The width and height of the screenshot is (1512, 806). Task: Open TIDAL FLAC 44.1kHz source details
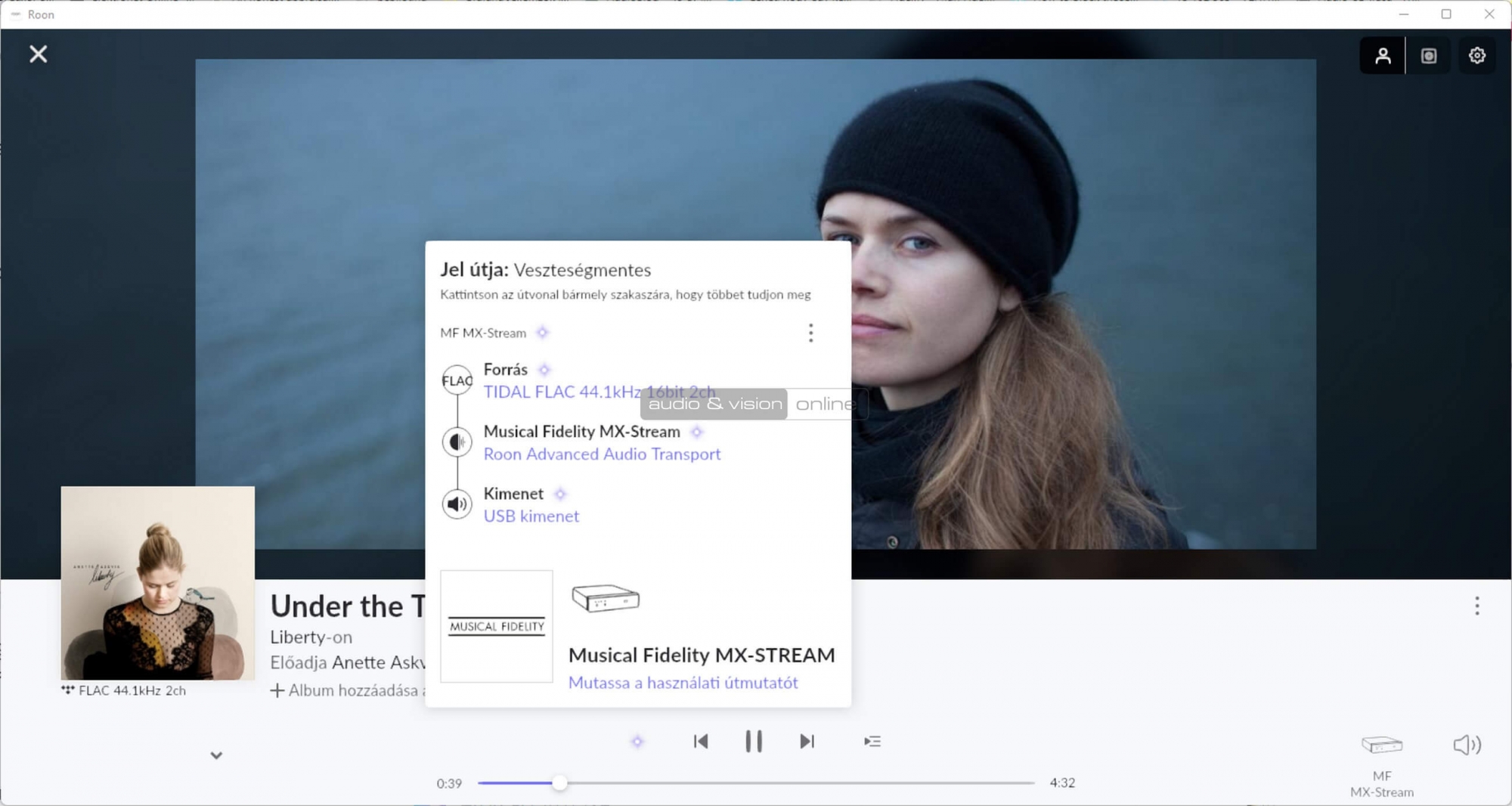[x=599, y=392]
